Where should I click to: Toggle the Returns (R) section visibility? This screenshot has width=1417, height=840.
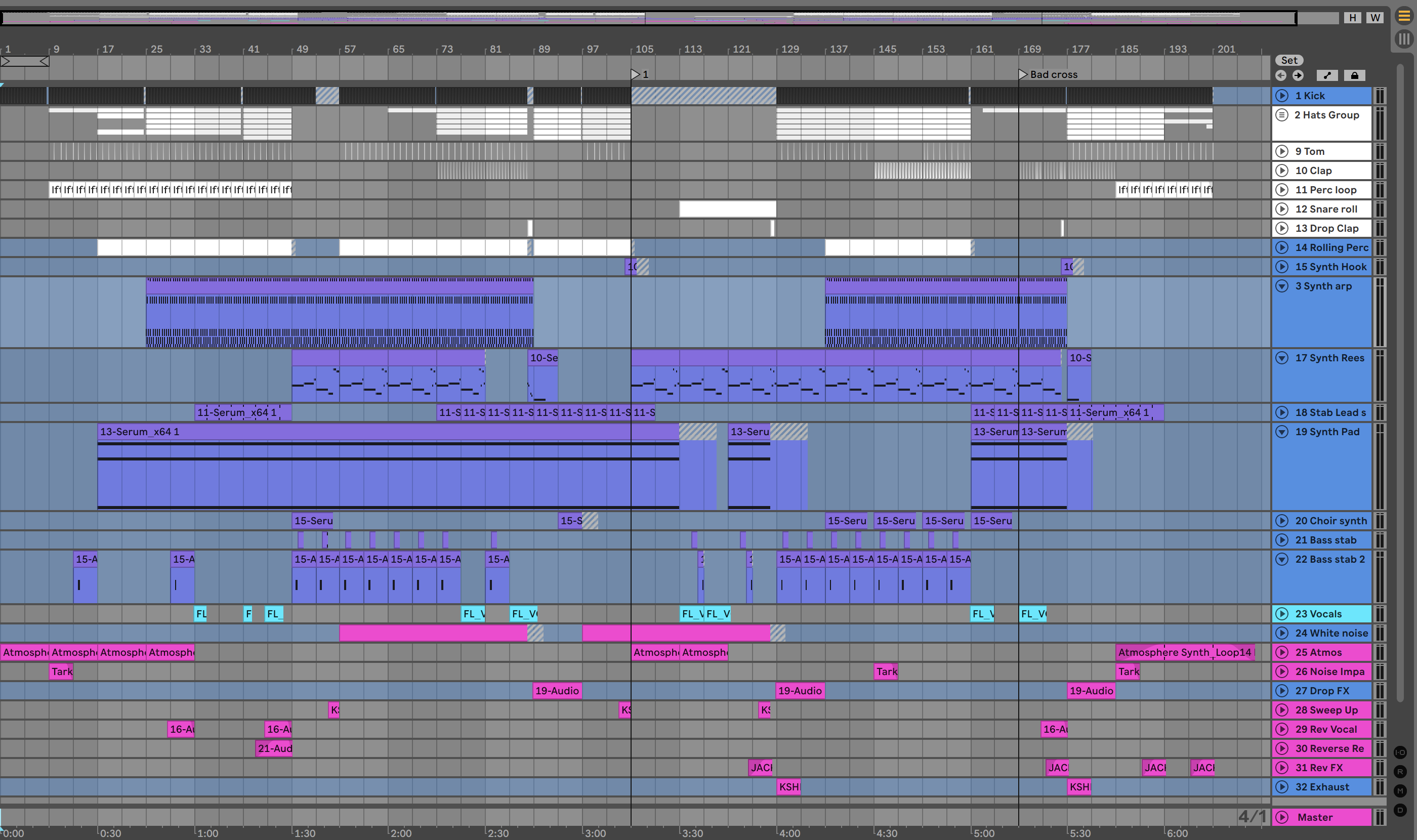point(1400,772)
